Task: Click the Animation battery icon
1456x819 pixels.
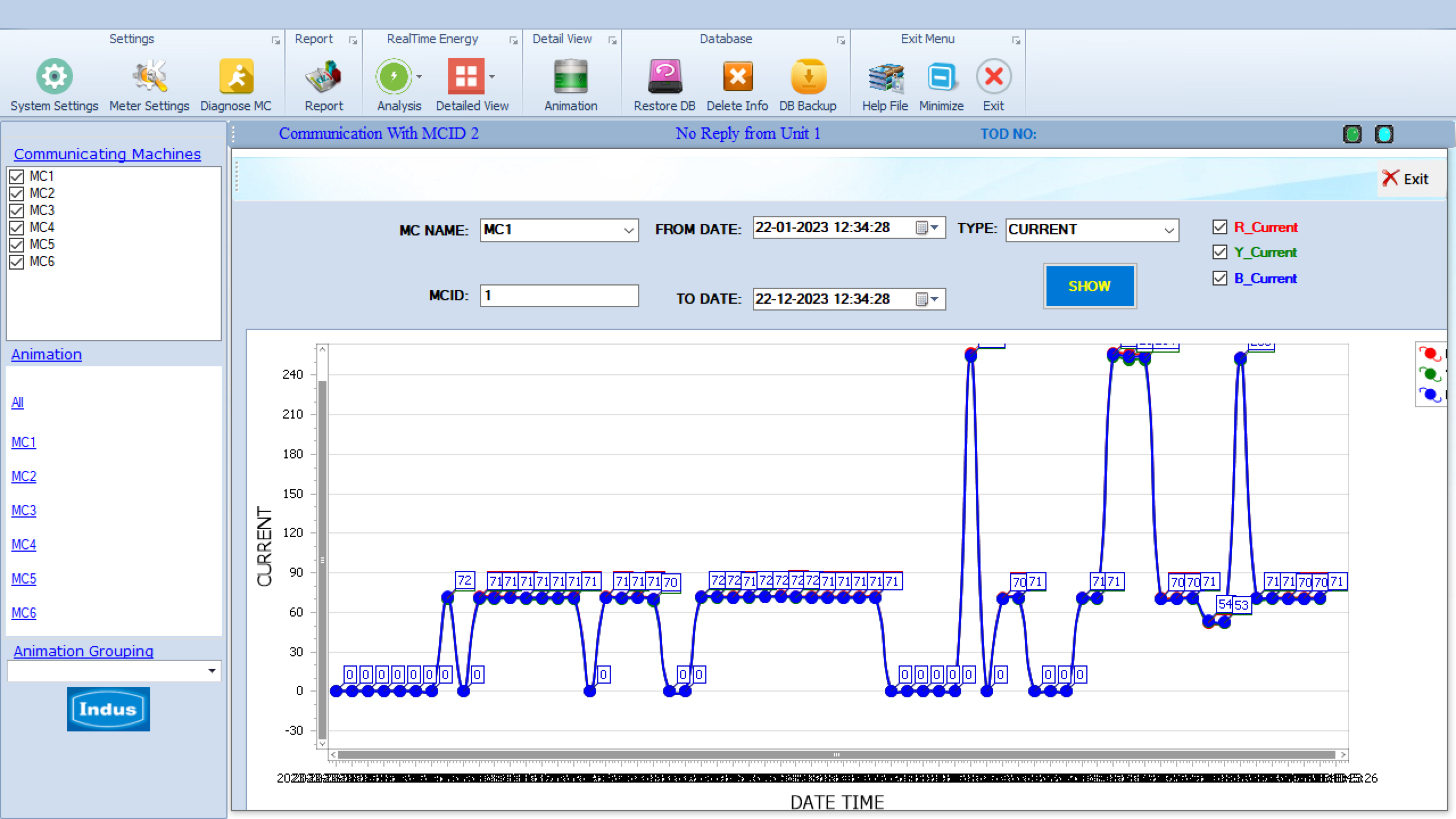Action: pos(570,77)
